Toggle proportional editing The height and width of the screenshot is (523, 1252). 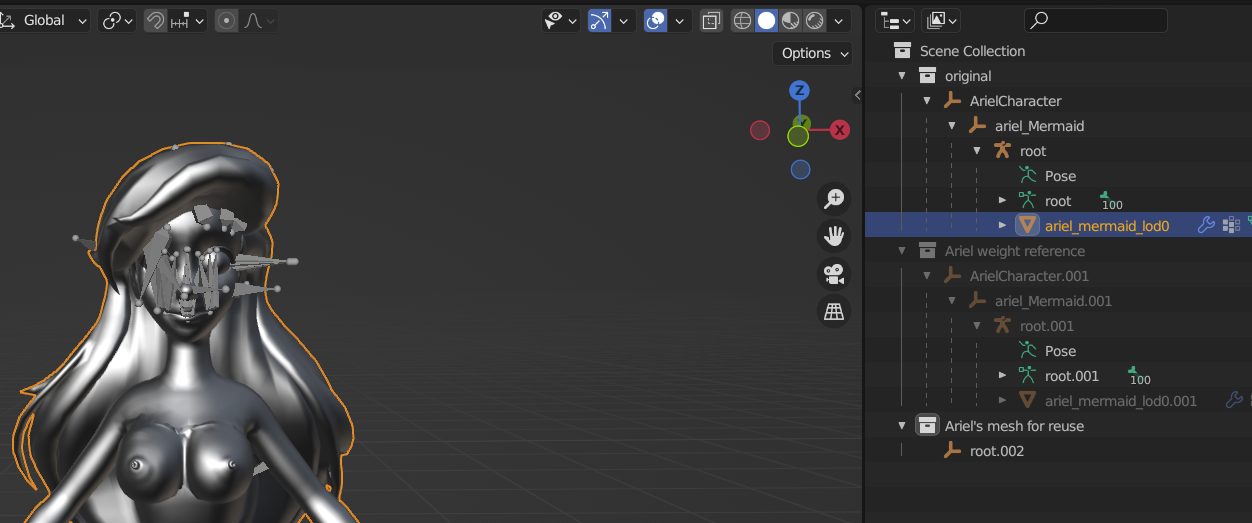click(227, 20)
